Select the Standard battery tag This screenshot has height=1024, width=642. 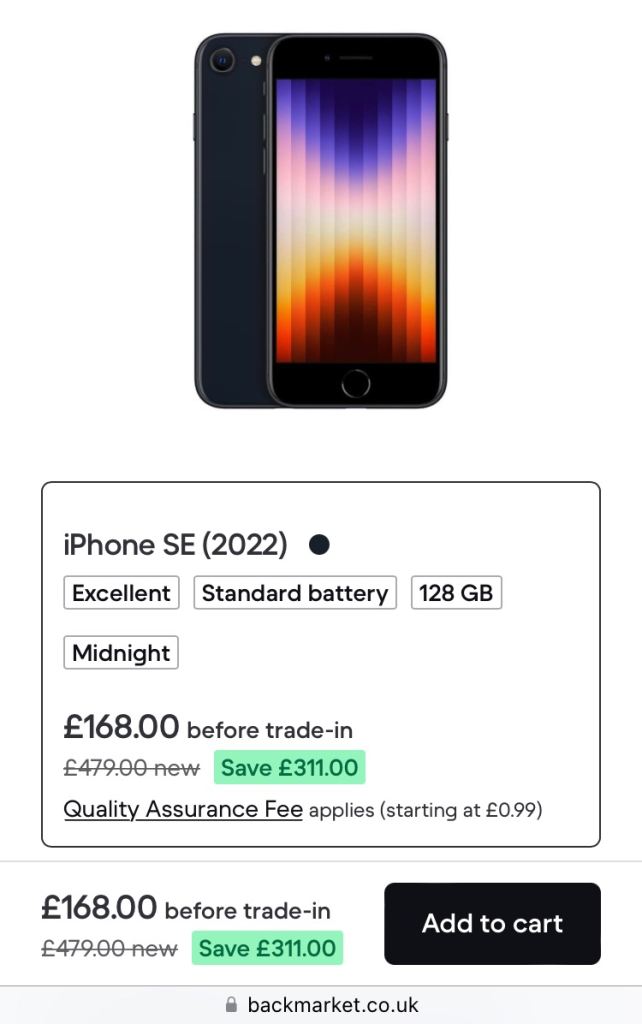pyautogui.click(x=295, y=593)
